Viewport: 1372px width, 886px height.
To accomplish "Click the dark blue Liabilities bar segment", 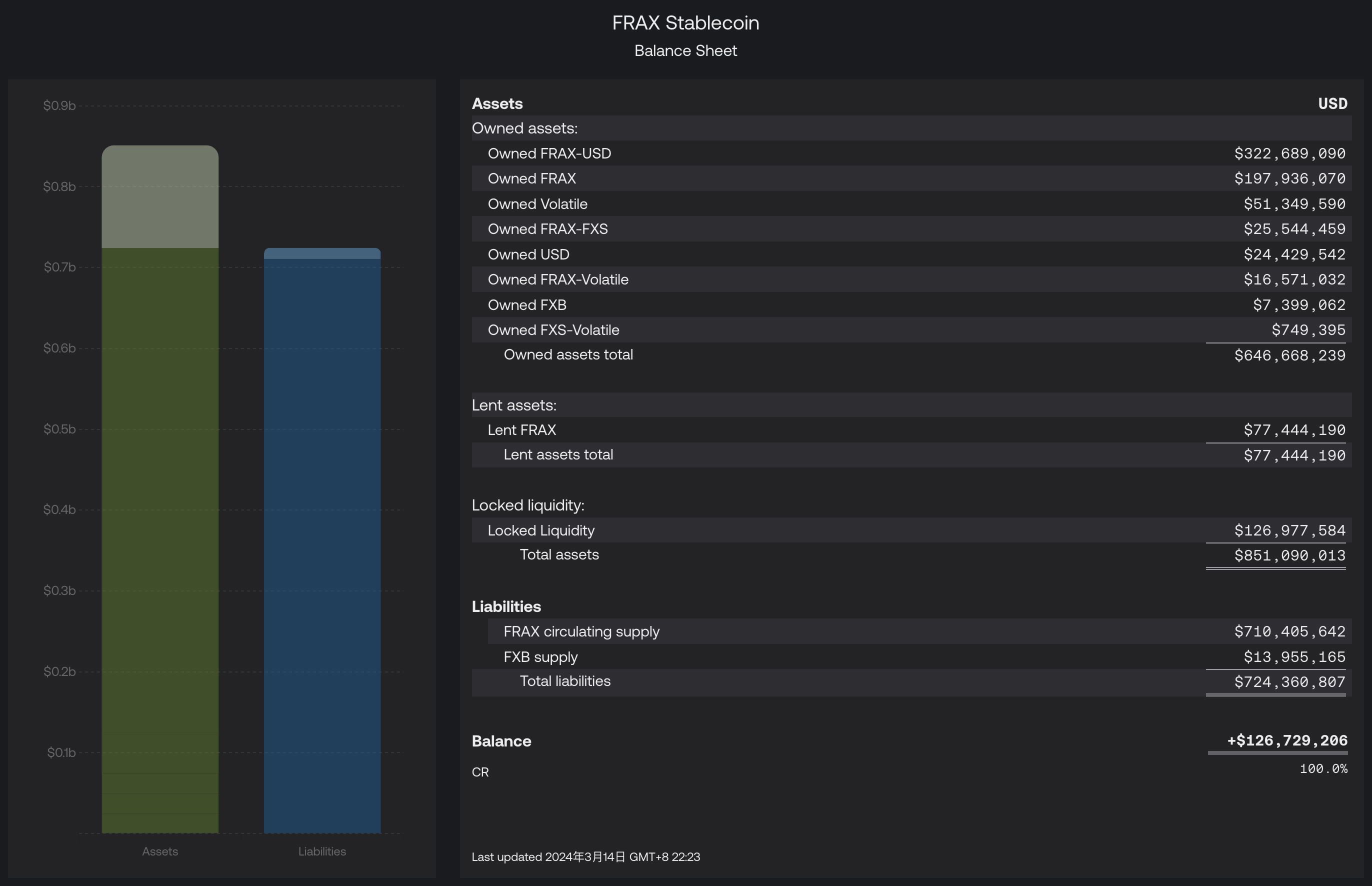I will point(322,546).
